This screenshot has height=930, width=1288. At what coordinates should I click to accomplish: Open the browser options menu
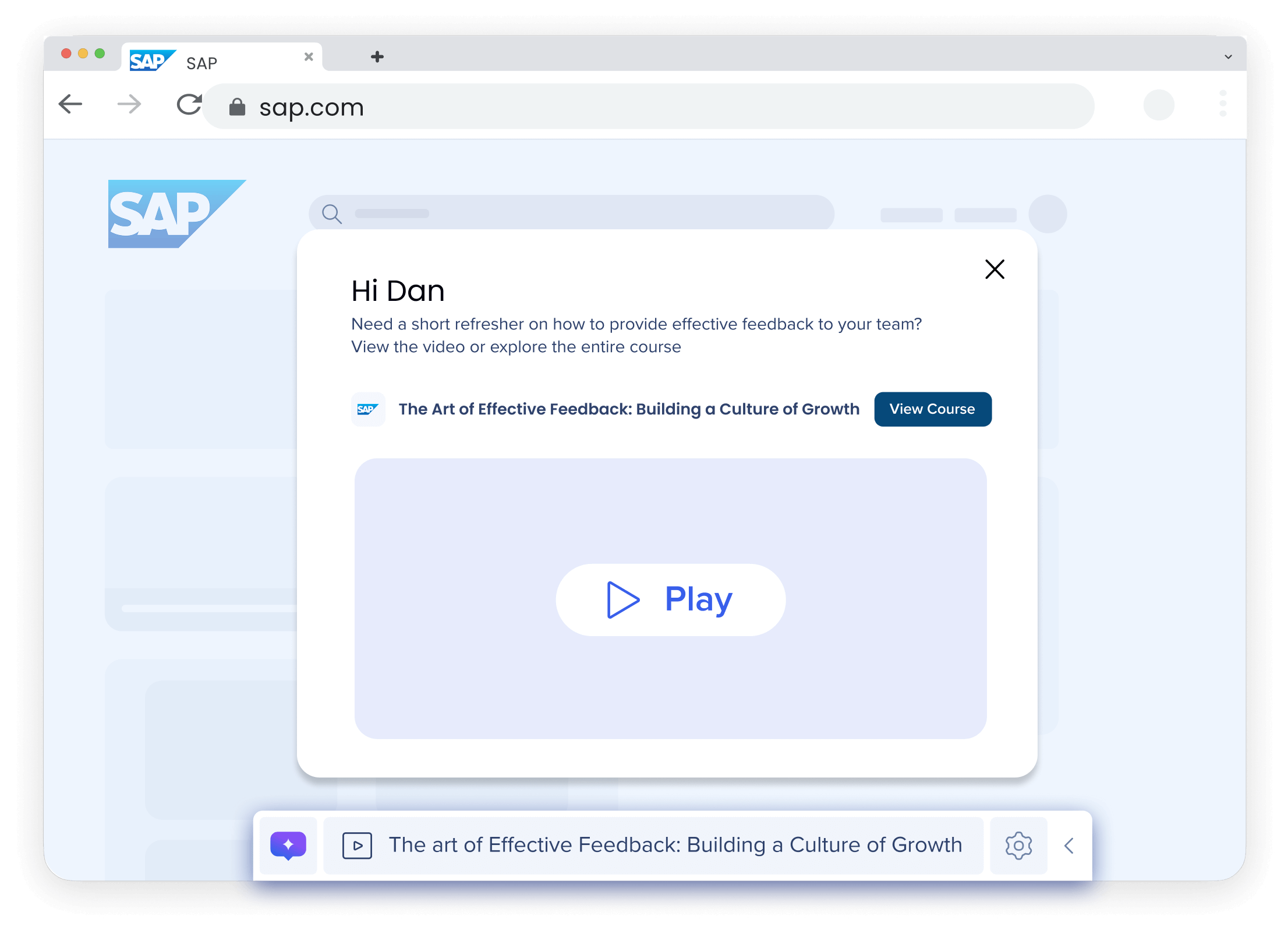point(1223,102)
